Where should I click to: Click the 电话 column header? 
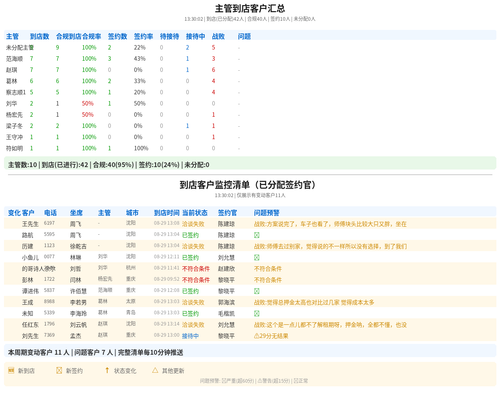click(x=50, y=213)
